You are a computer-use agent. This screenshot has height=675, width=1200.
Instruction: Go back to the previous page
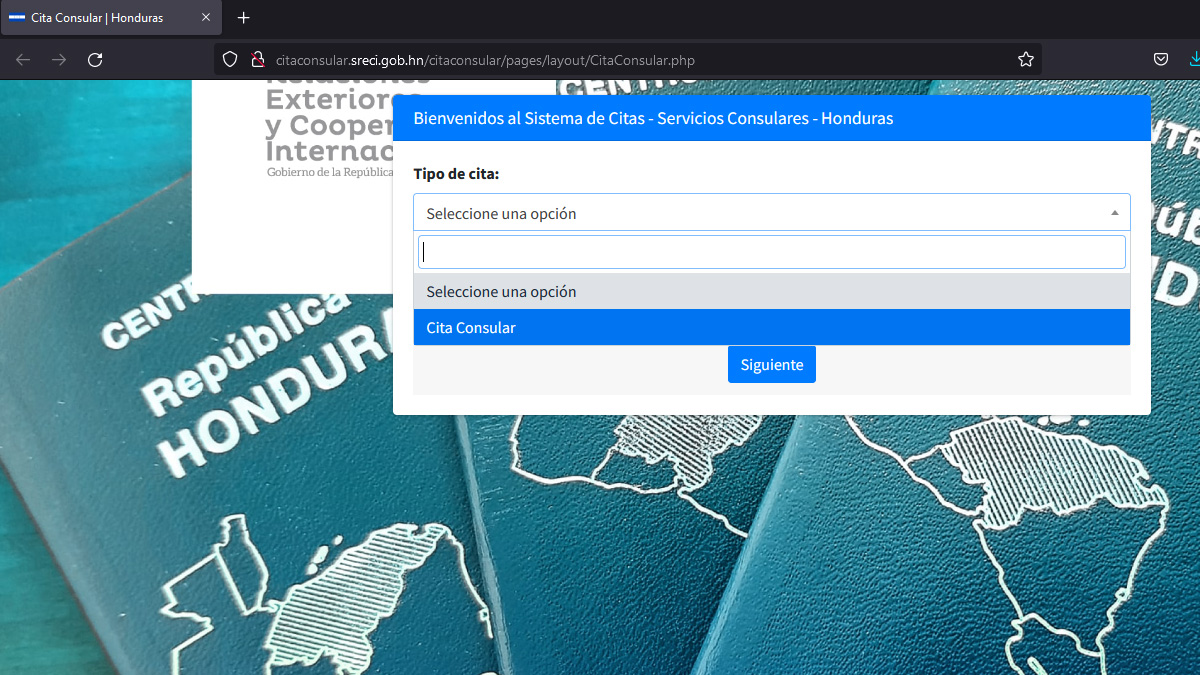(23, 60)
